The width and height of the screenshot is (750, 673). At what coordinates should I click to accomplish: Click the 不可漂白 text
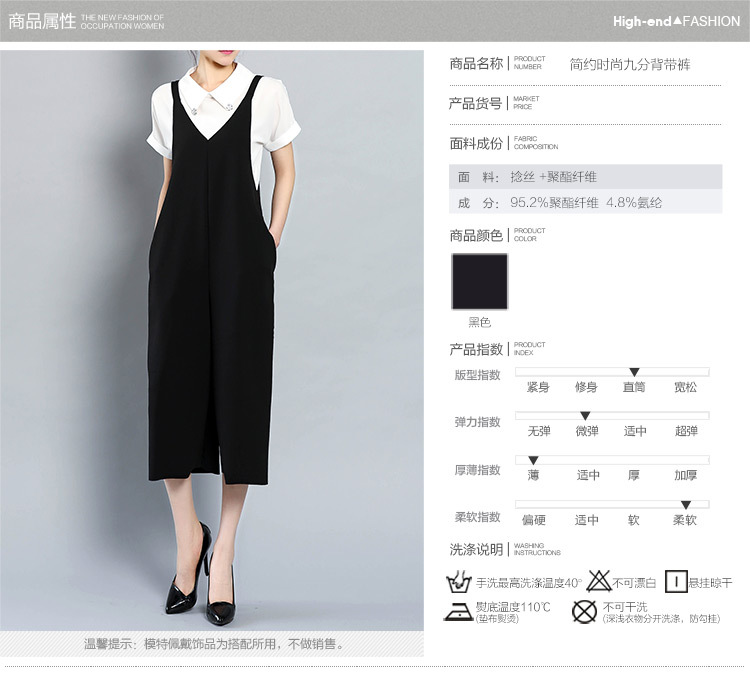[x=634, y=583]
